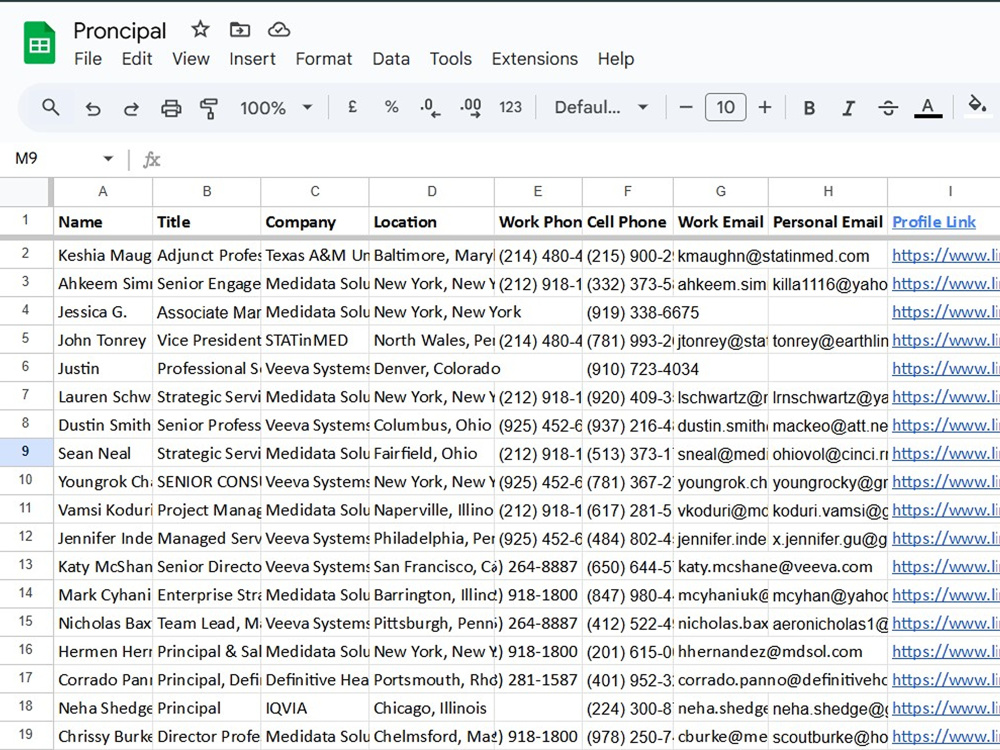1000x750 pixels.
Task: Open the 123 more formats menu
Action: tap(510, 107)
